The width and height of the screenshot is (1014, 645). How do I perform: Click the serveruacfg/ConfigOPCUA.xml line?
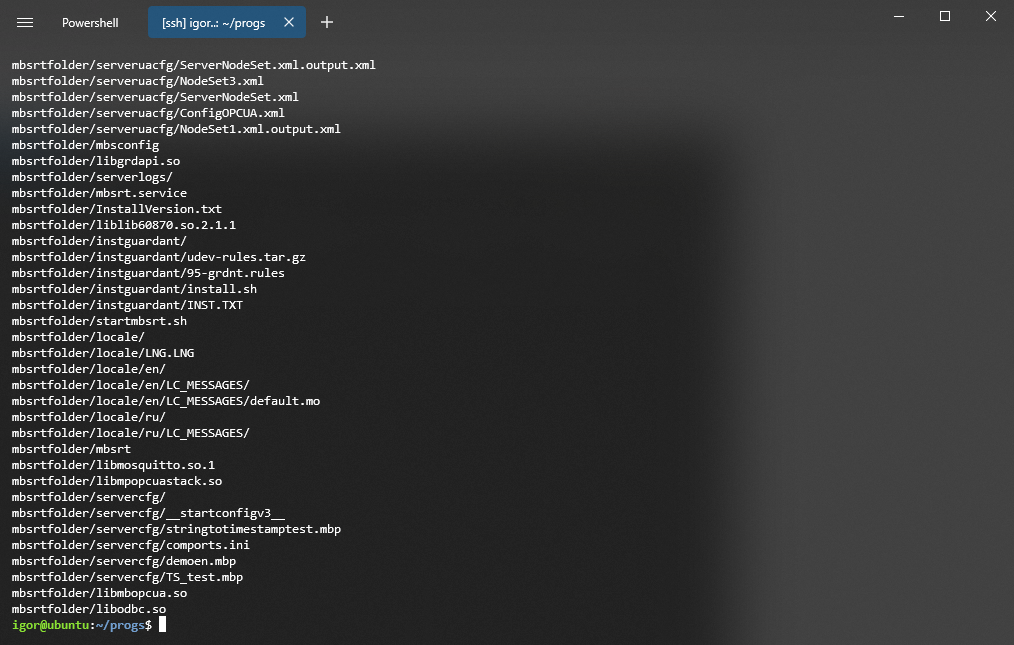pyautogui.click(x=148, y=113)
